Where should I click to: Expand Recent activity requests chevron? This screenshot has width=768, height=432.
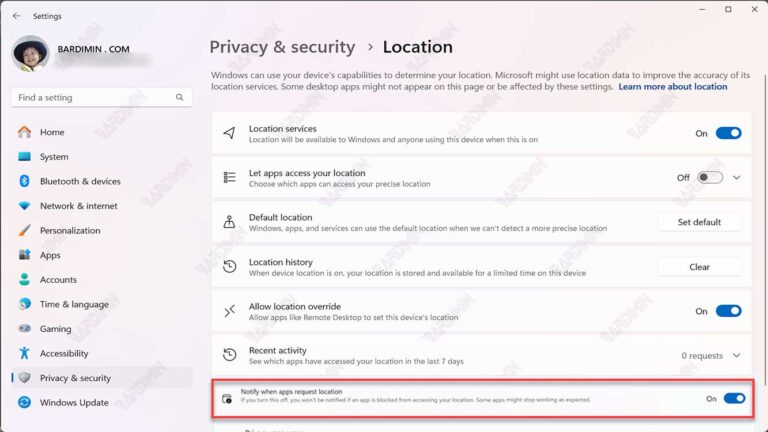click(737, 356)
